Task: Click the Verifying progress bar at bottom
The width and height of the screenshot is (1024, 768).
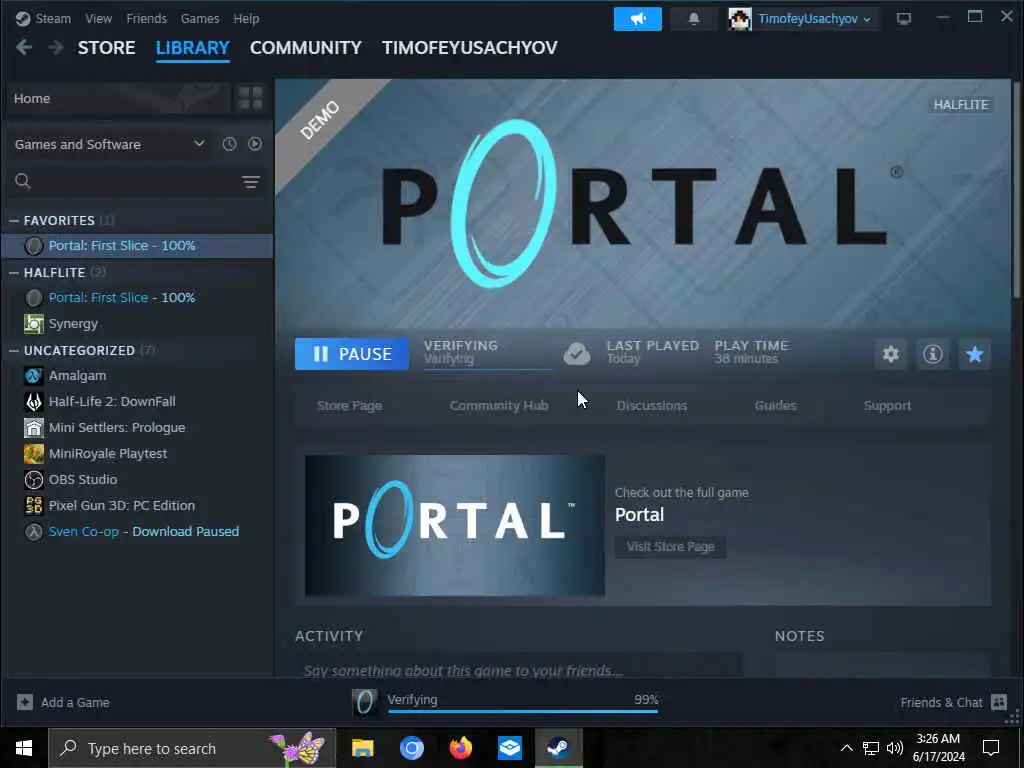Action: 522,711
